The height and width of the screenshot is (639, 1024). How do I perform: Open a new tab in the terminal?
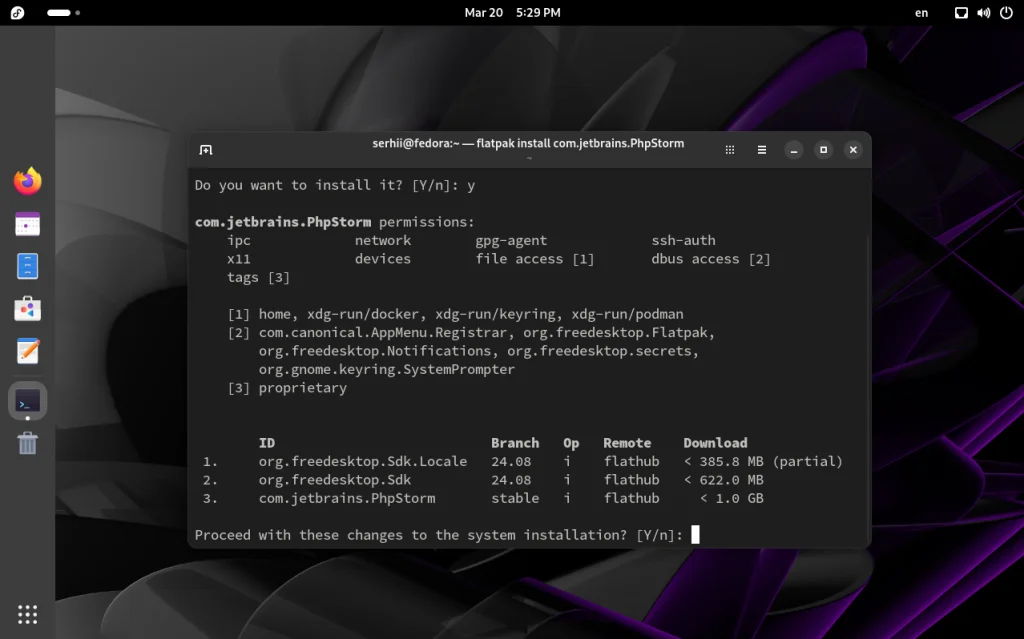206,149
